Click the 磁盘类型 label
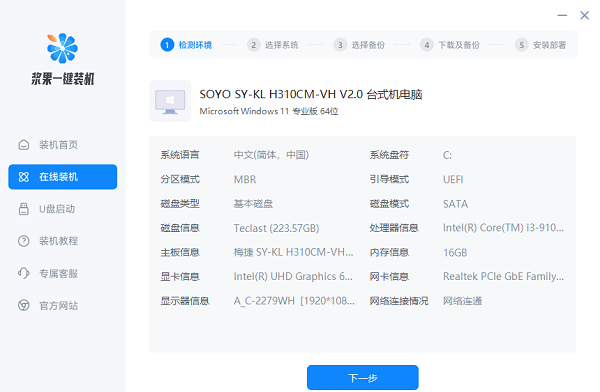Image resolution: width=600 pixels, height=392 pixels. 180,204
